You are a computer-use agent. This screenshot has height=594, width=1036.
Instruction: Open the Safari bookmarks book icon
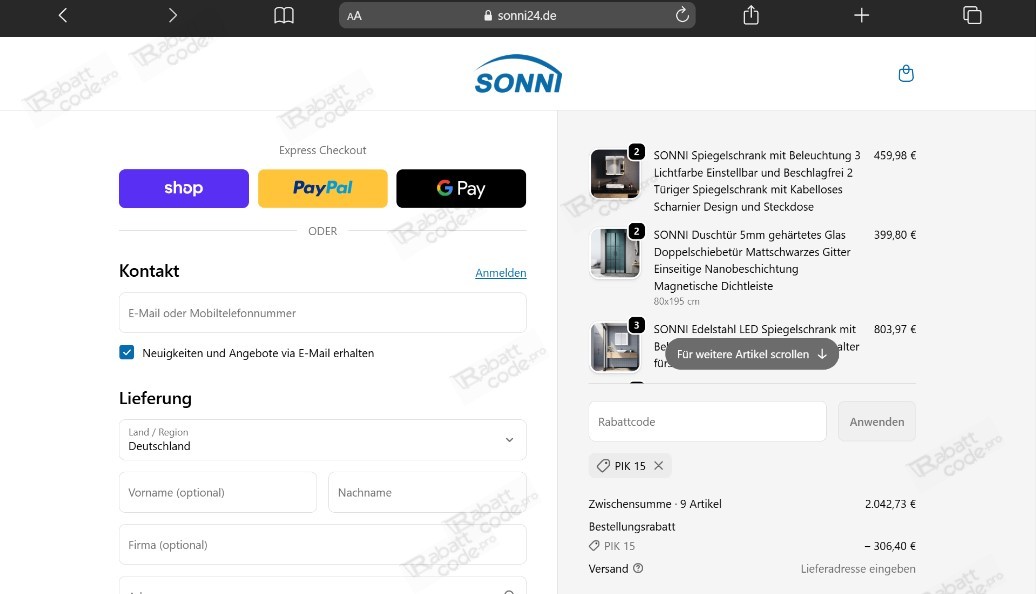[284, 15]
